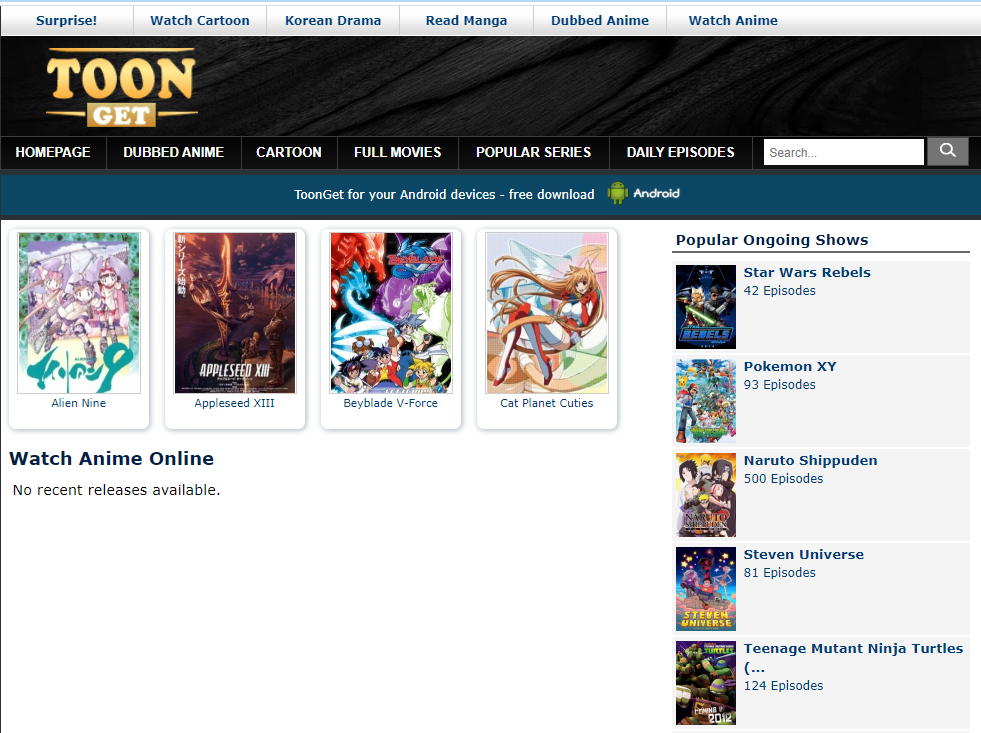Click the Alien Nine title link
The width and height of the screenshot is (981, 733).
coord(79,403)
